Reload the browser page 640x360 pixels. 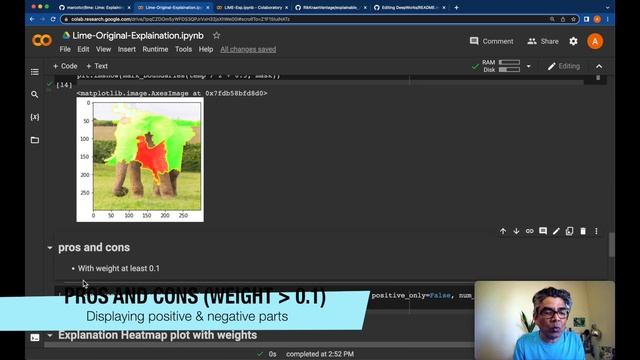click(x=53, y=19)
